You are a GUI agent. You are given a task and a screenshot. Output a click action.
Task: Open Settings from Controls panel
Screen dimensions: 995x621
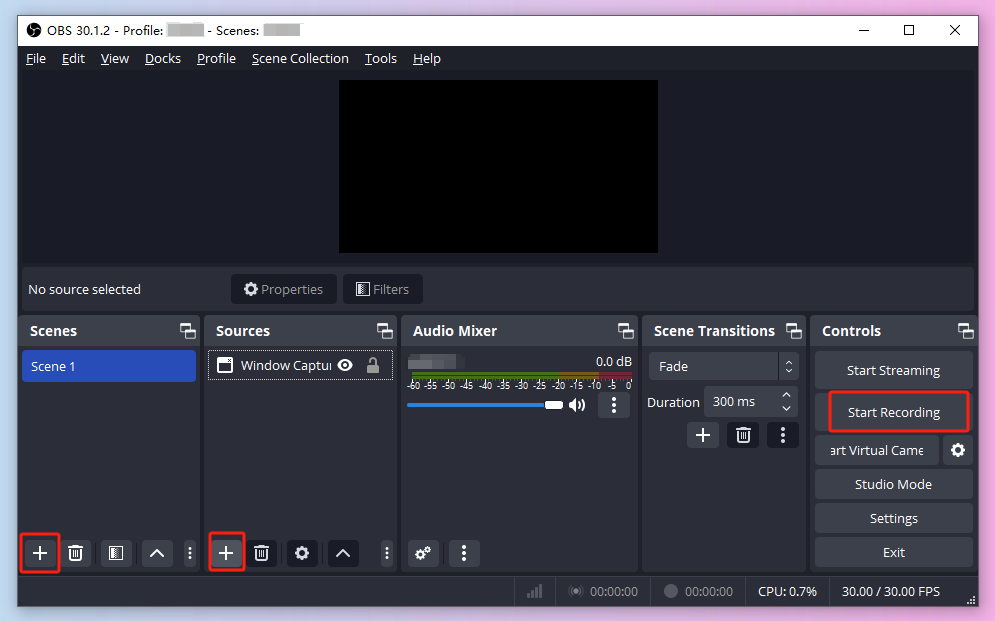(x=893, y=519)
